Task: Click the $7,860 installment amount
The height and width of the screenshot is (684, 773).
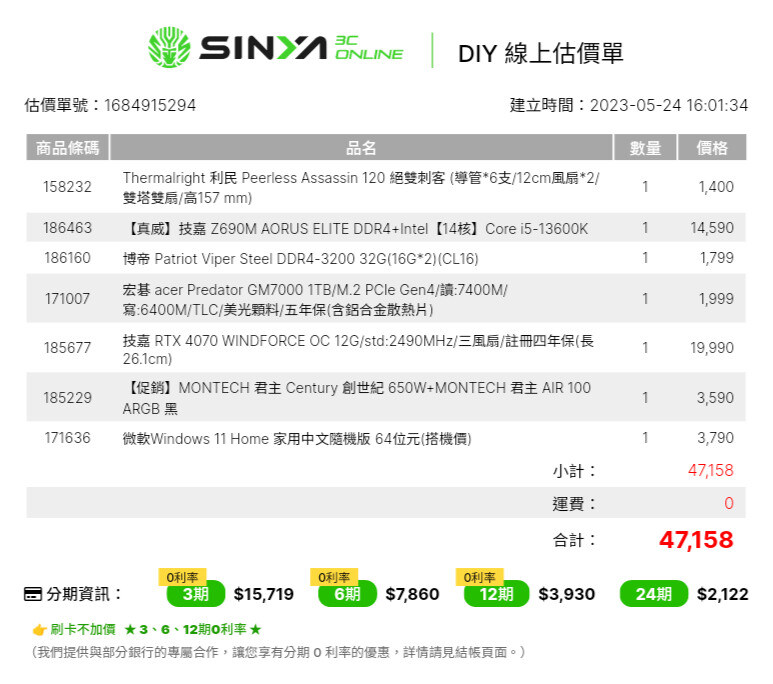Action: tap(412, 595)
